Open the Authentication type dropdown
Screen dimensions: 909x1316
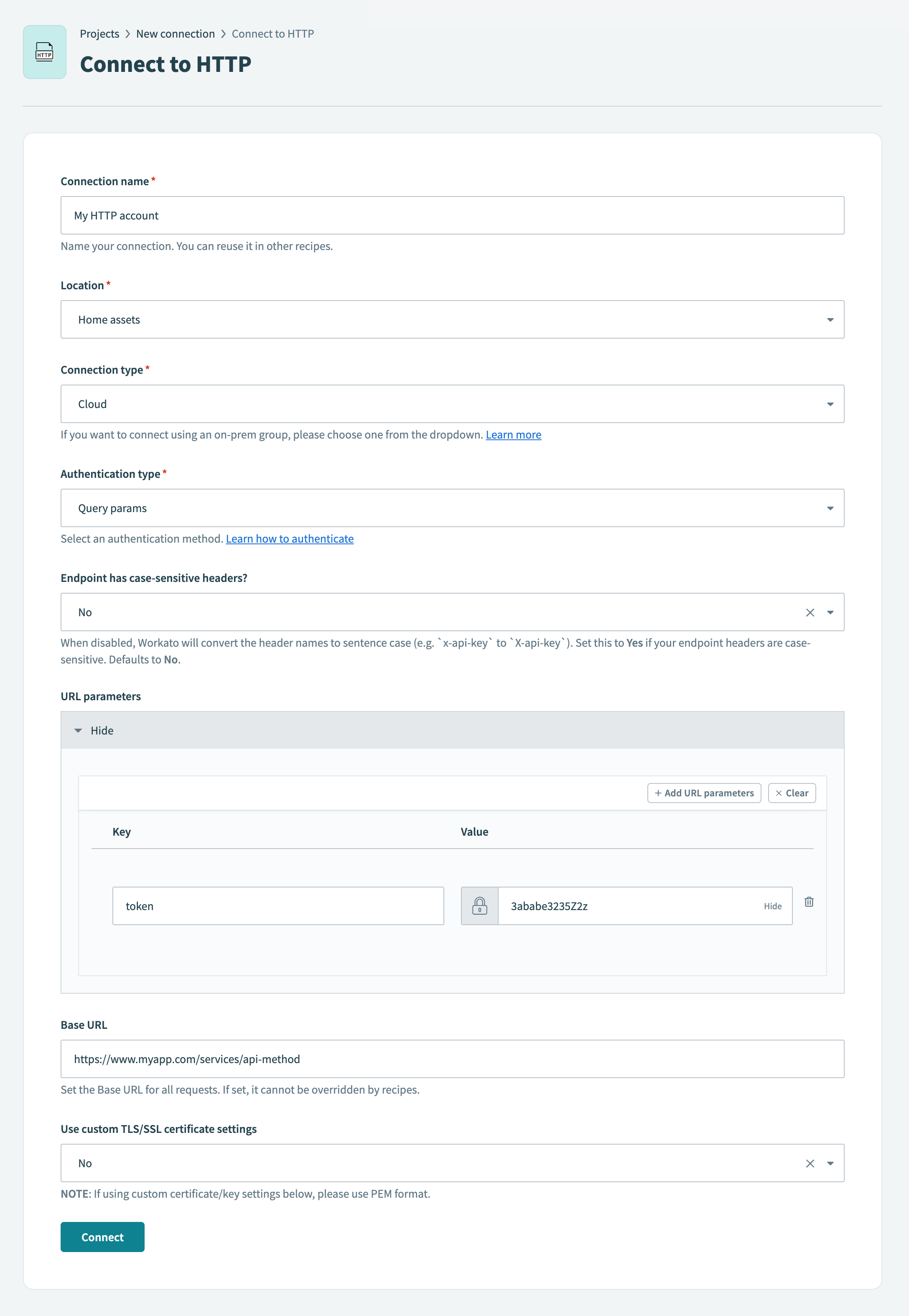coord(452,508)
